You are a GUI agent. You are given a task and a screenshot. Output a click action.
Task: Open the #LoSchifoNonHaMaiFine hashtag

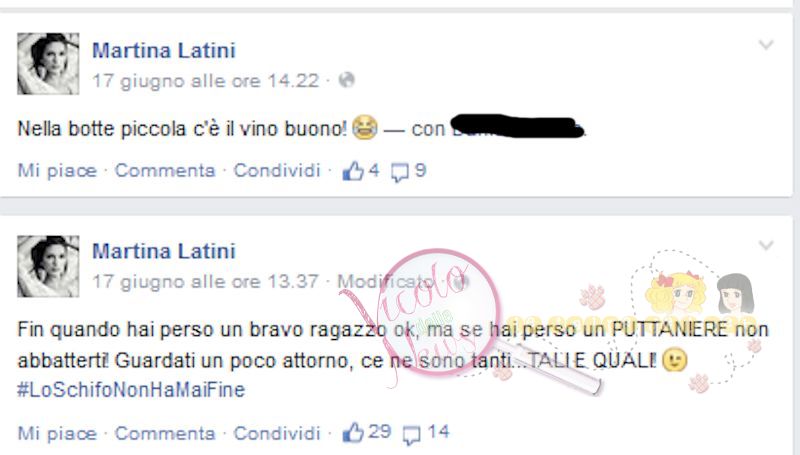click(131, 390)
